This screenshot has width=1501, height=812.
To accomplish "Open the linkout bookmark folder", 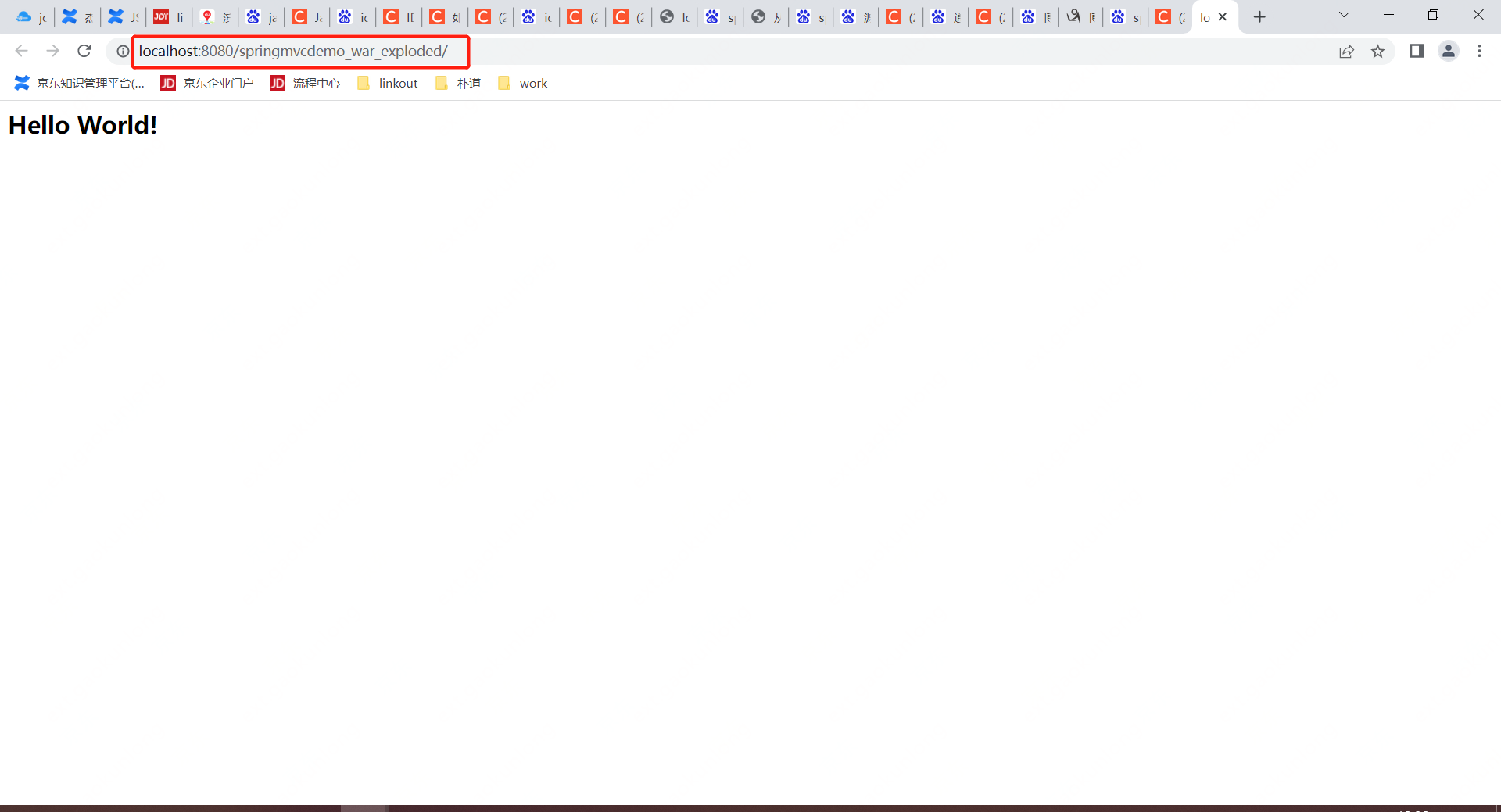I will click(x=387, y=83).
